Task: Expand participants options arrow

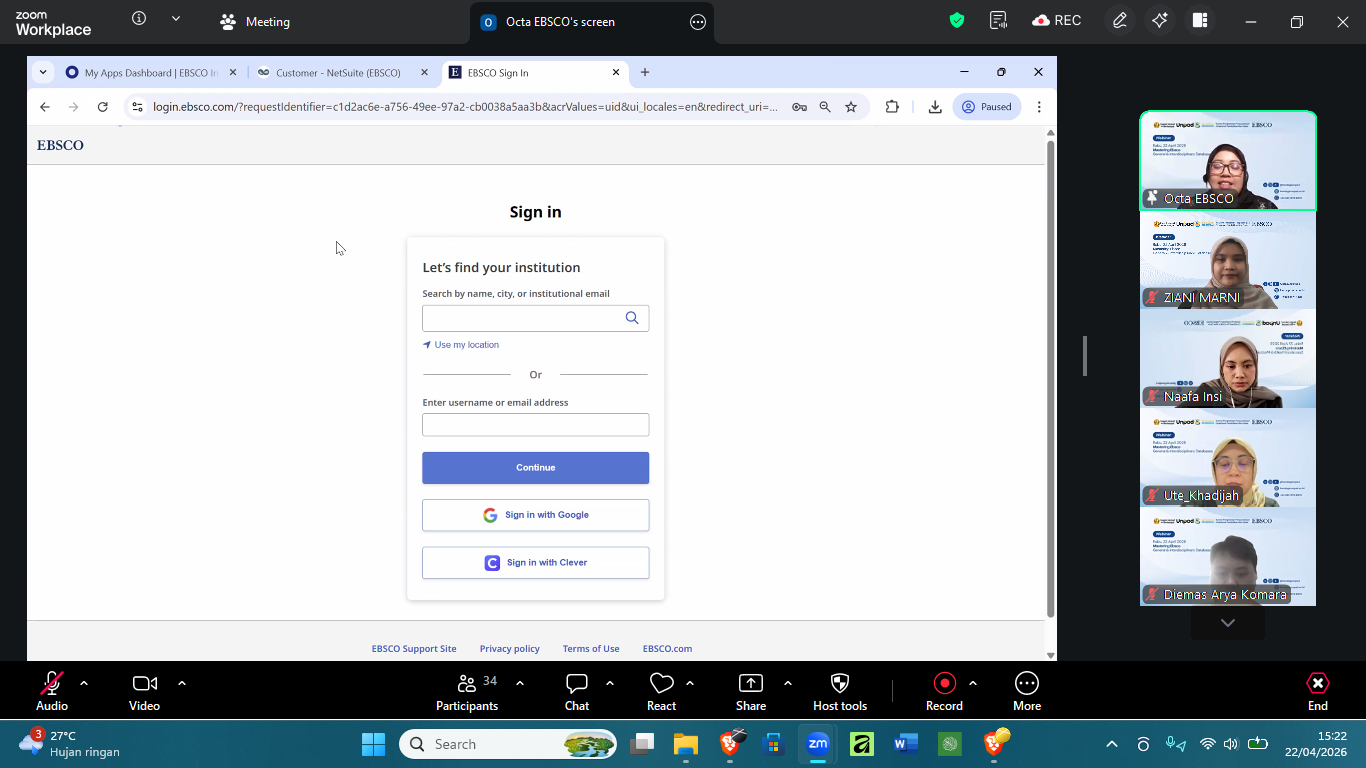Action: 520,683
